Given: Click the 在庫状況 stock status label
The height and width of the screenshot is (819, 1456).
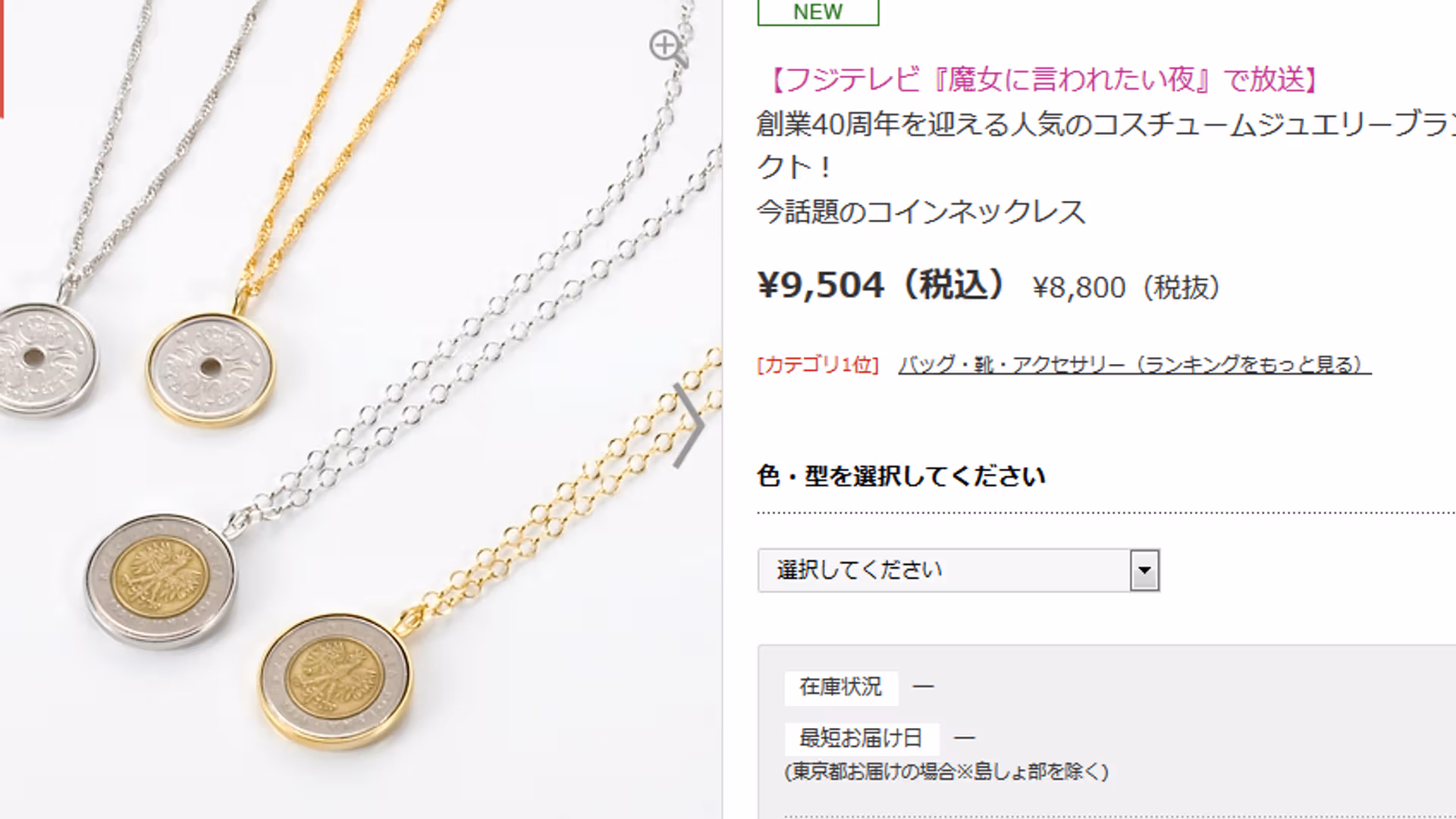Looking at the screenshot, I should pos(841,687).
